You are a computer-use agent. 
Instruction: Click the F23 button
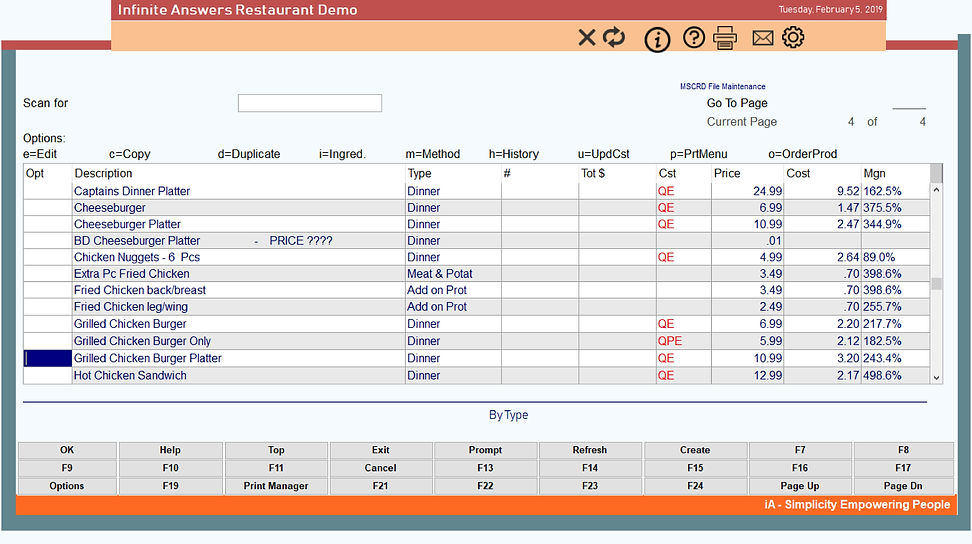[590, 486]
